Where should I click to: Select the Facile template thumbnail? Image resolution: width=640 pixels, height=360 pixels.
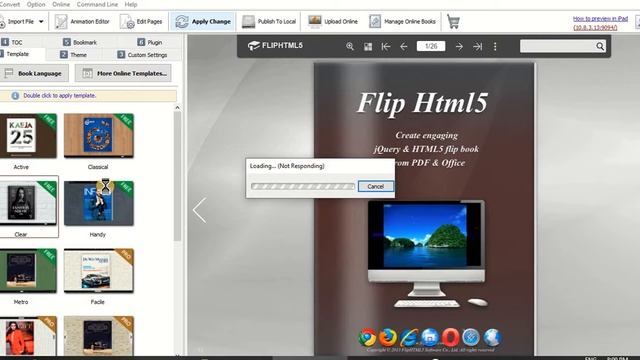click(99, 271)
